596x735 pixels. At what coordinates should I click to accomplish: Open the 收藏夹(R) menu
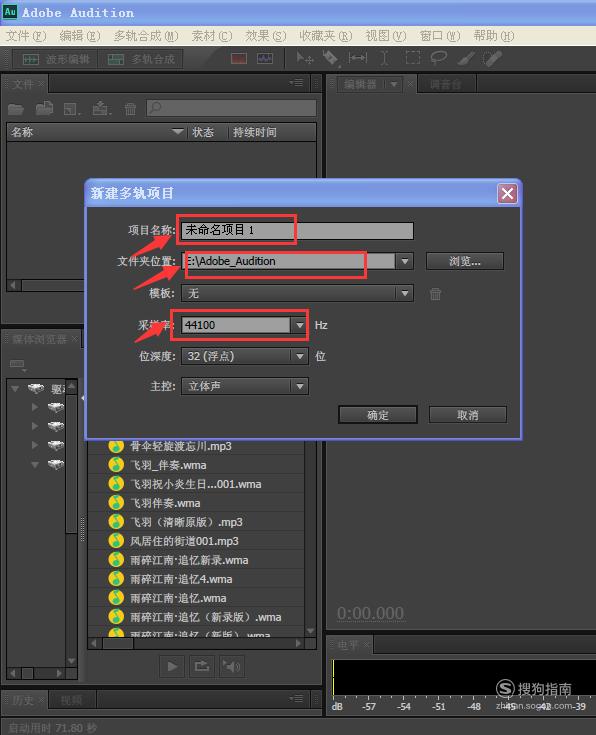[325, 36]
